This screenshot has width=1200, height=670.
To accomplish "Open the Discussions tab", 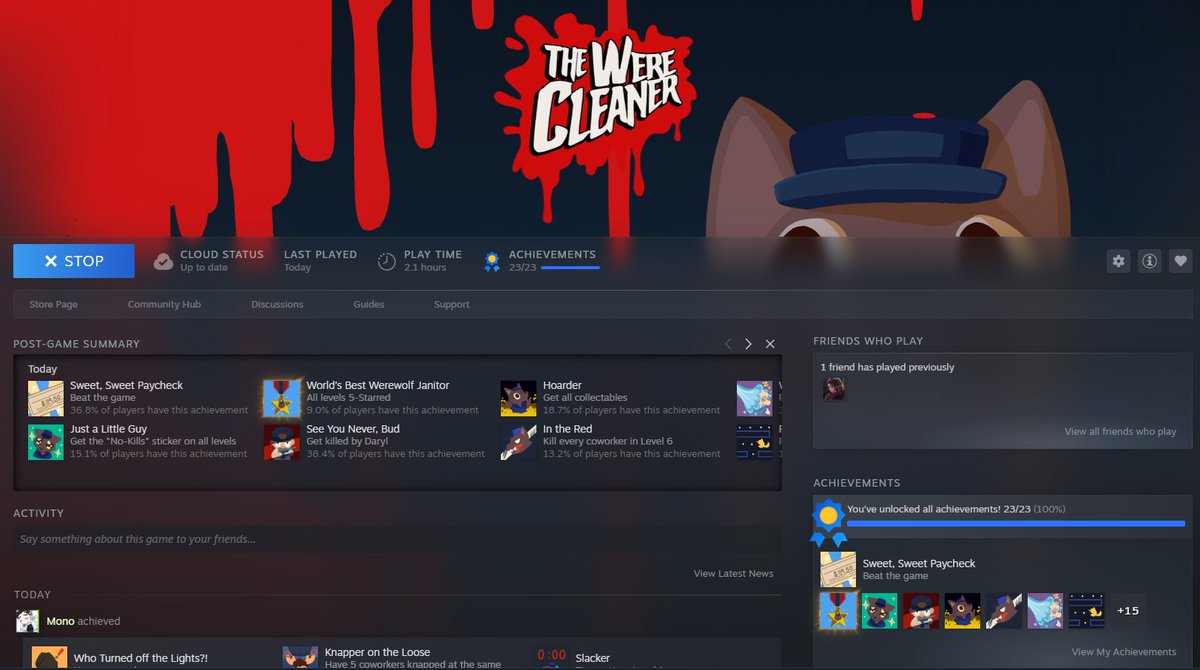I will (277, 304).
